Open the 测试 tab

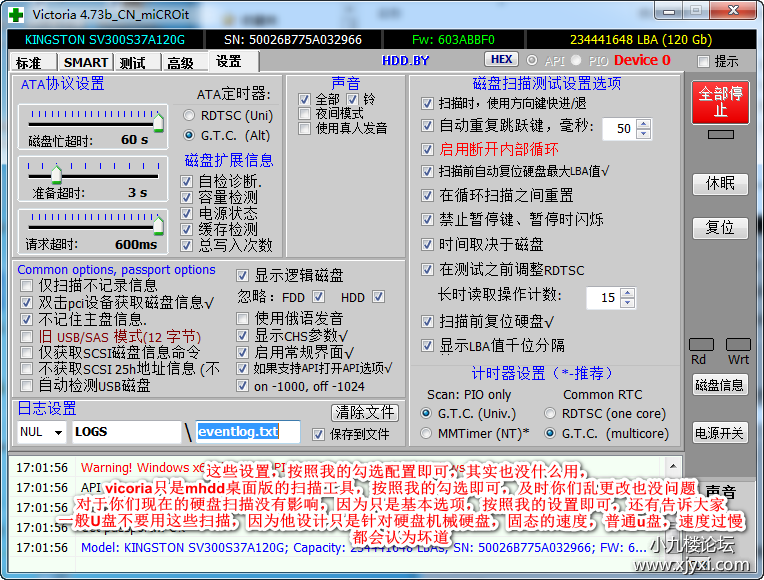coord(133,62)
